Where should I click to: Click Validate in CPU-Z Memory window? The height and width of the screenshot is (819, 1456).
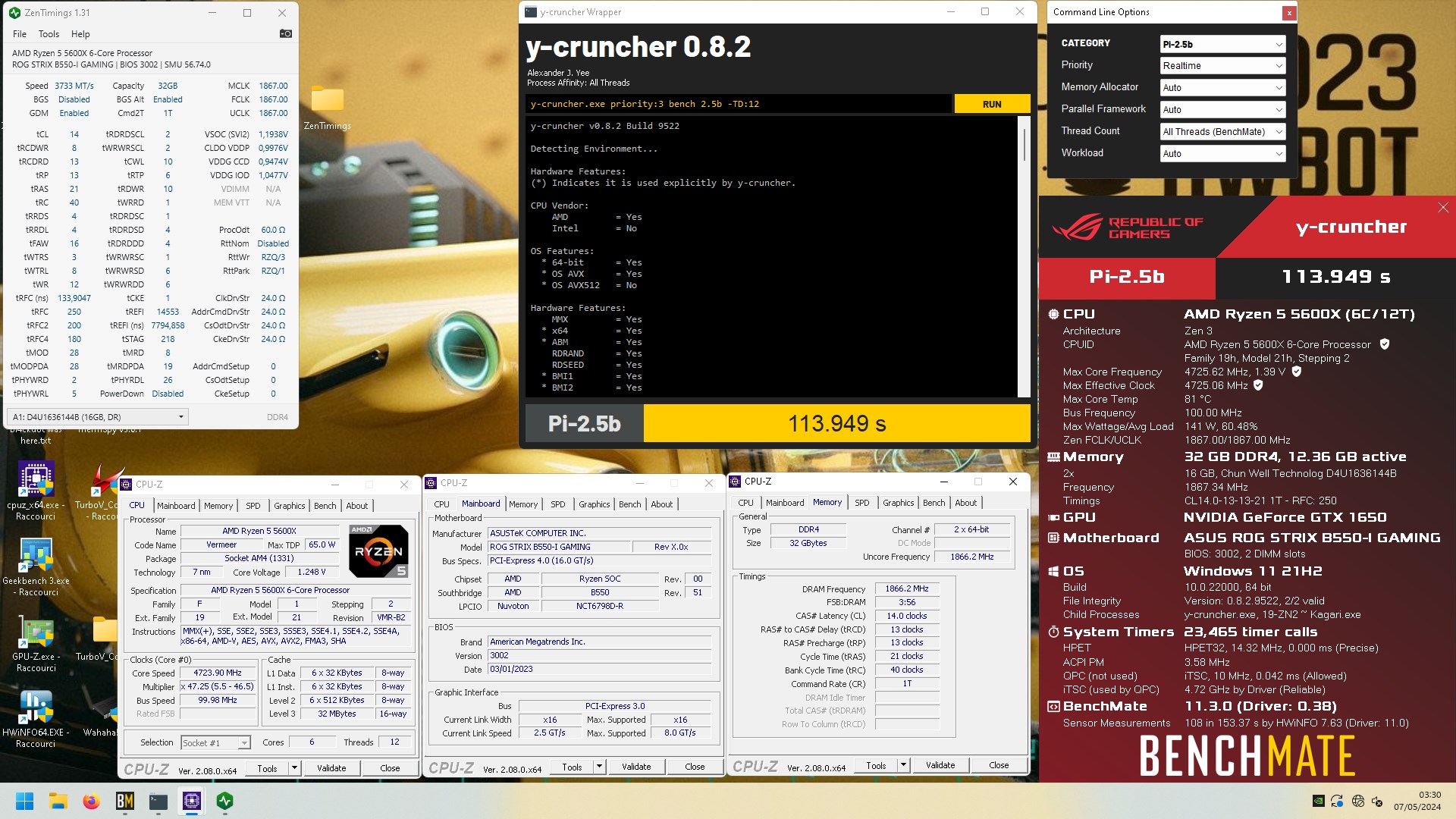click(940, 765)
